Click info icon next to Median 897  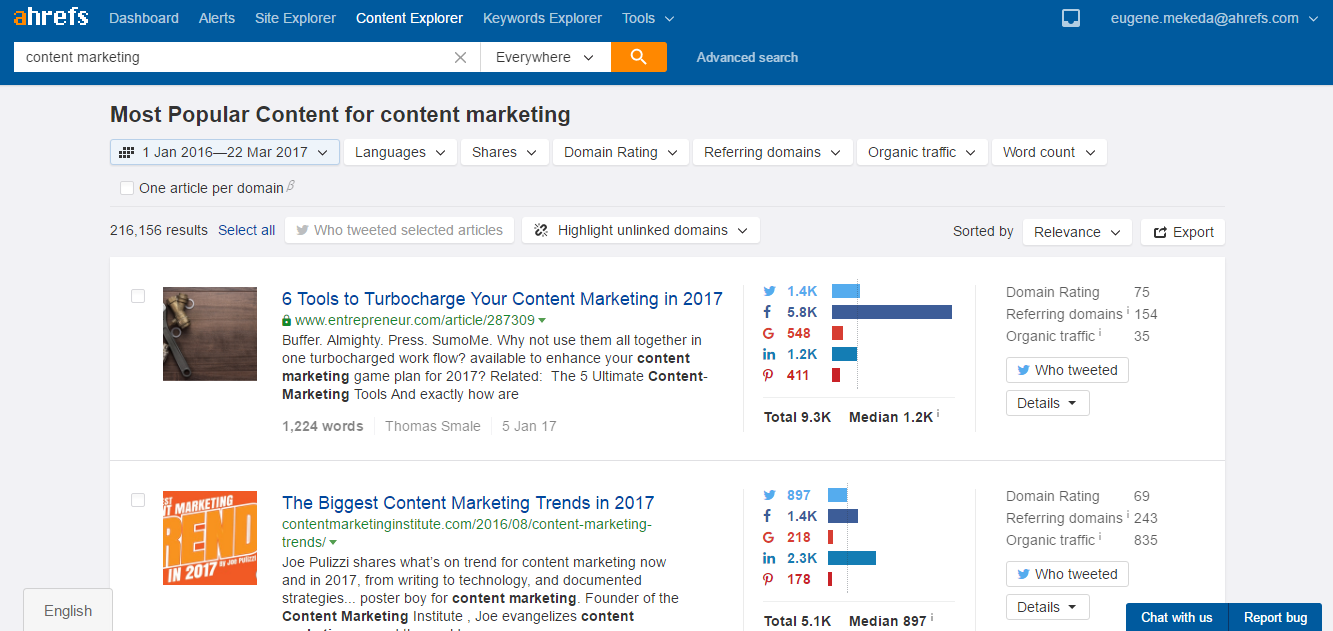coord(932,618)
